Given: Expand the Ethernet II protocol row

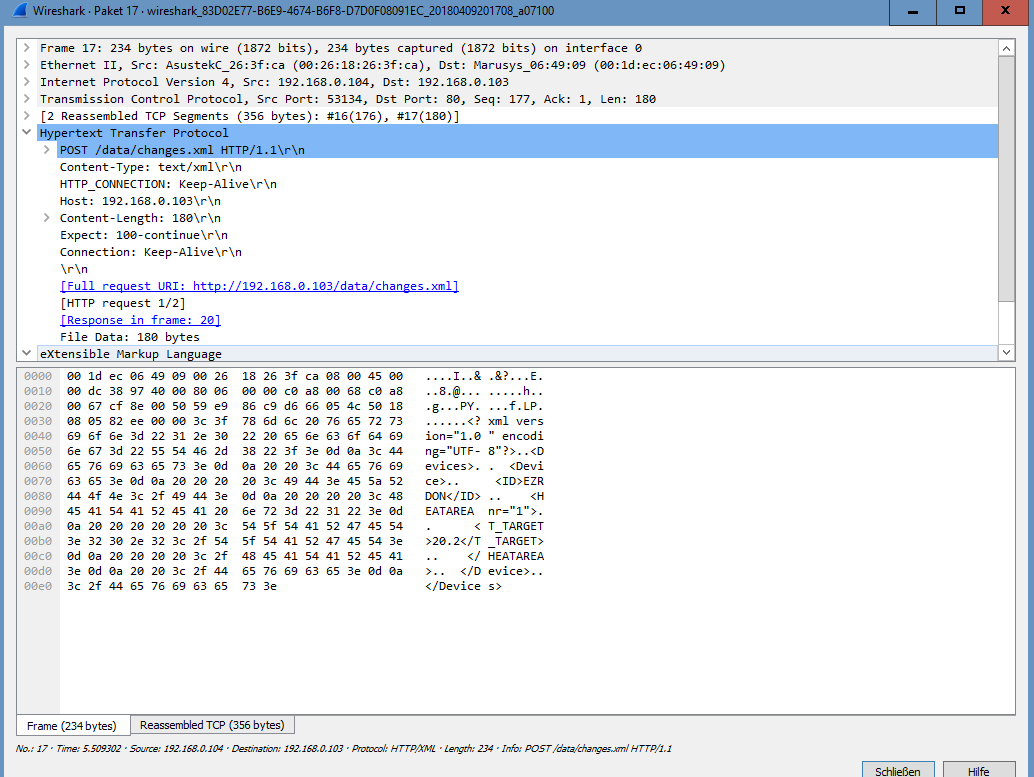Looking at the screenshot, I should [x=27, y=65].
